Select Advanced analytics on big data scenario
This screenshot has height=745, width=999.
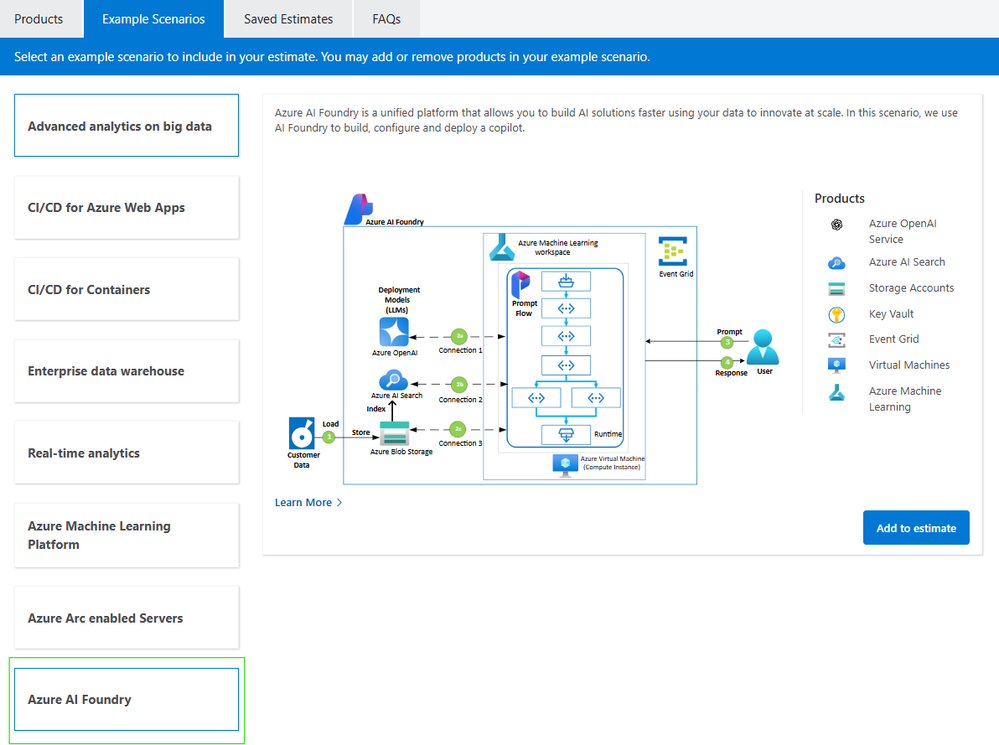point(126,126)
